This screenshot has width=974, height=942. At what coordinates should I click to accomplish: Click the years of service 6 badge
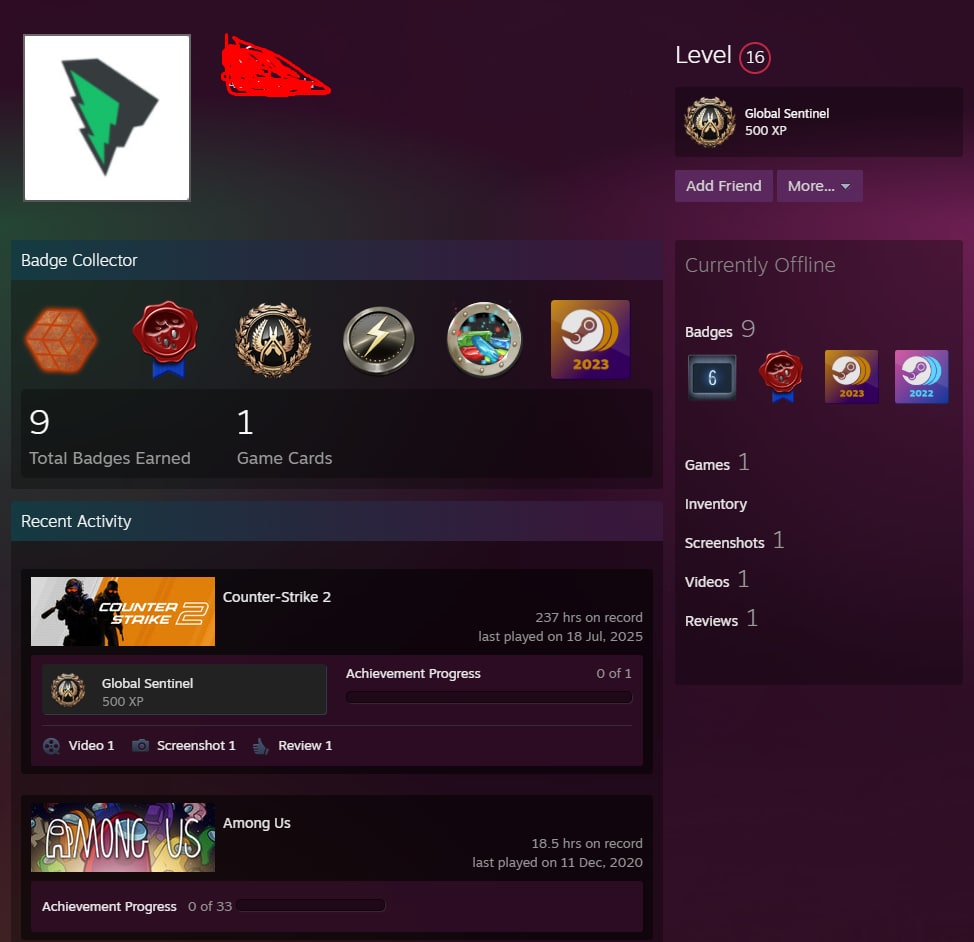pos(712,377)
